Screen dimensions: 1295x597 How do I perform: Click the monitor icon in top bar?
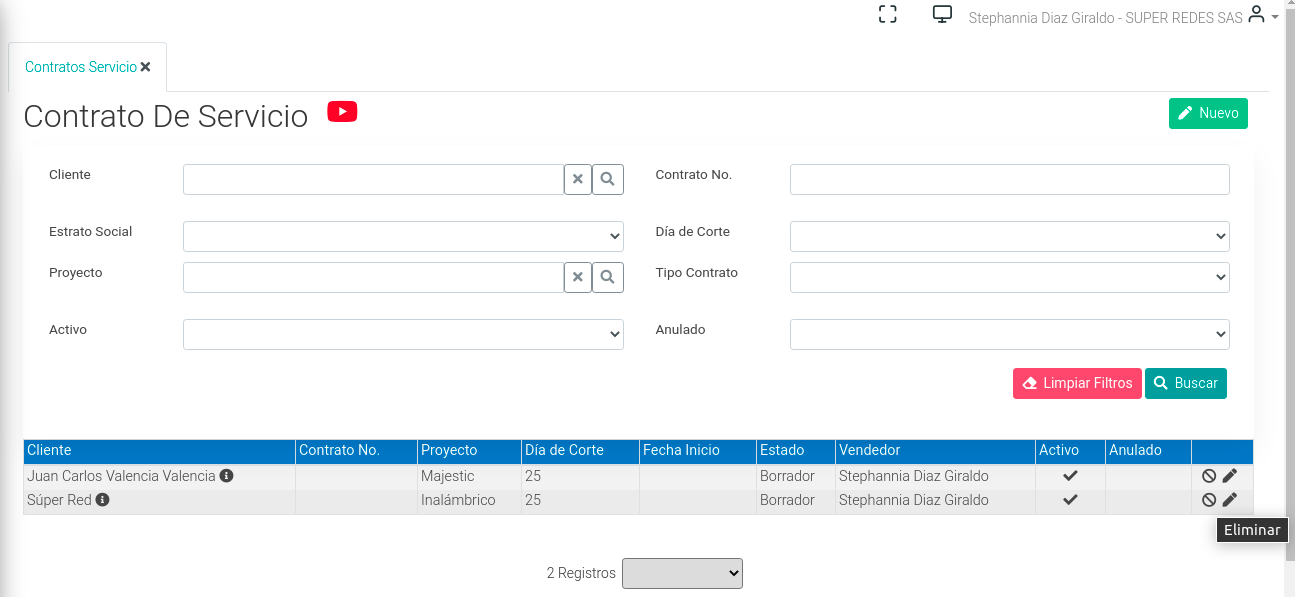pos(942,14)
